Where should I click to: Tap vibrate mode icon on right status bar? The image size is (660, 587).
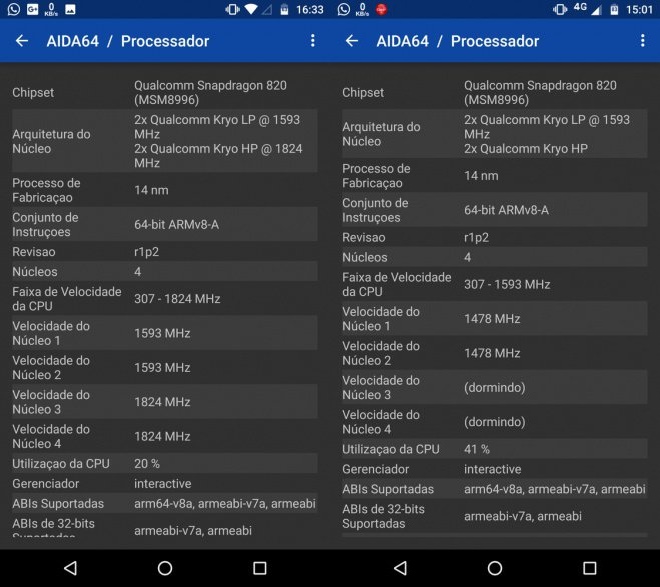560,9
